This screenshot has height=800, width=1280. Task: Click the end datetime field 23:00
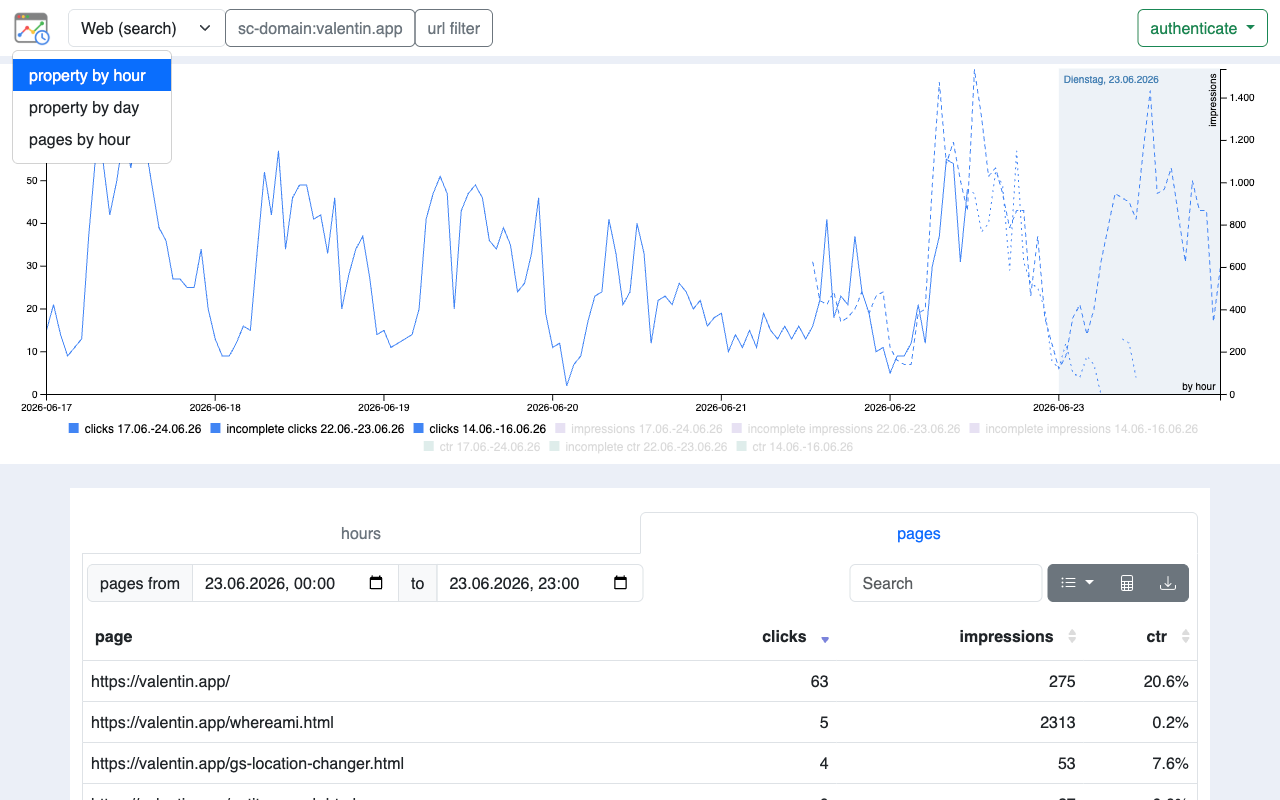[539, 583]
